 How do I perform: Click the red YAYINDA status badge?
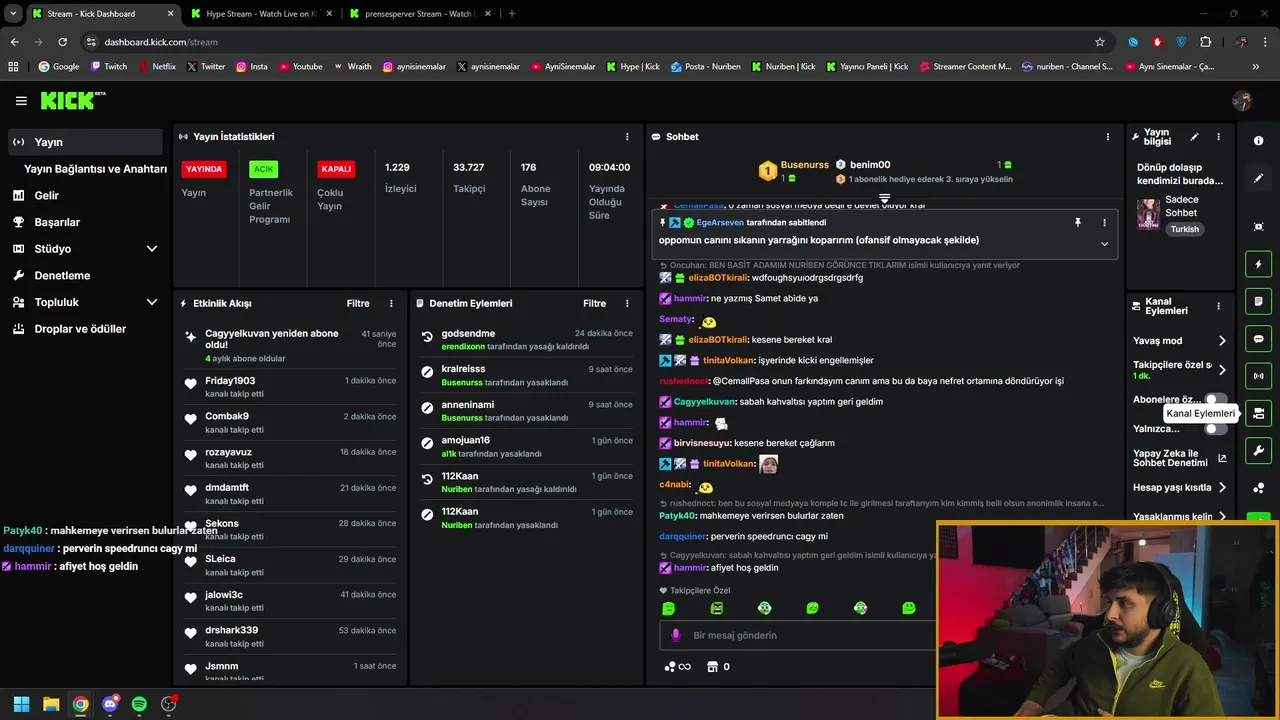coord(204,169)
